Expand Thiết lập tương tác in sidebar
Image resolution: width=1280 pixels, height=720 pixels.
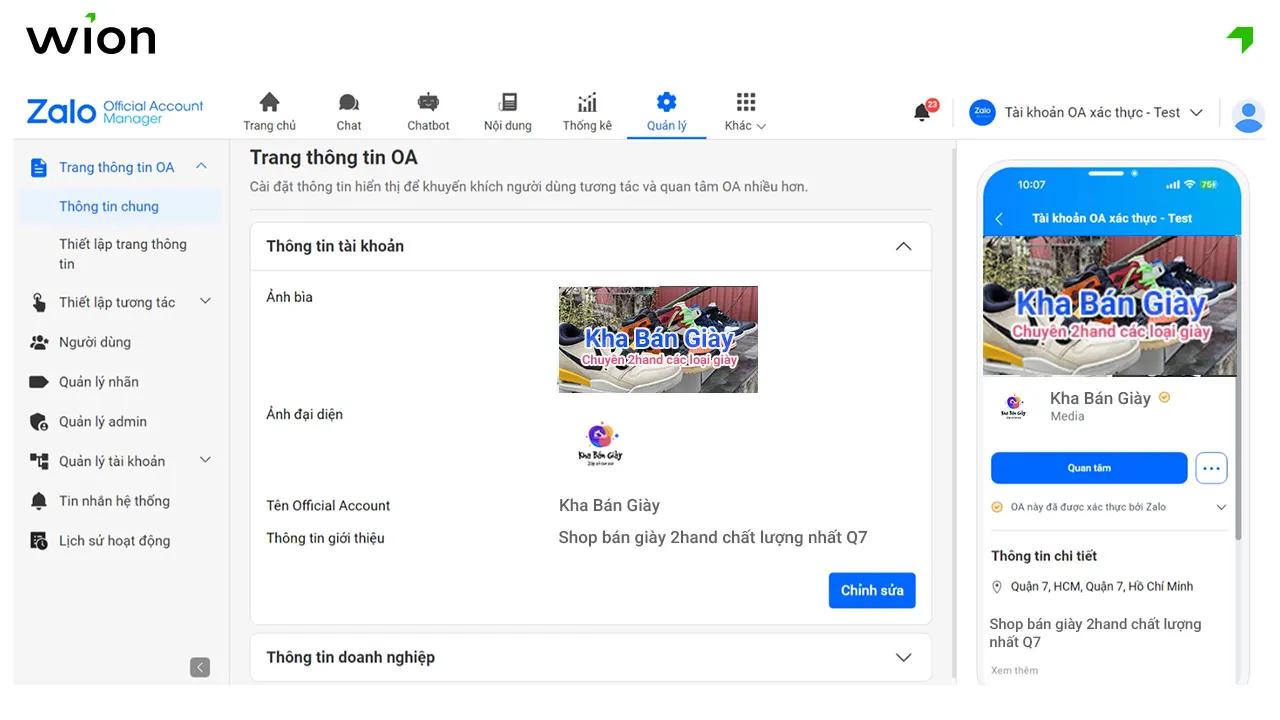205,302
